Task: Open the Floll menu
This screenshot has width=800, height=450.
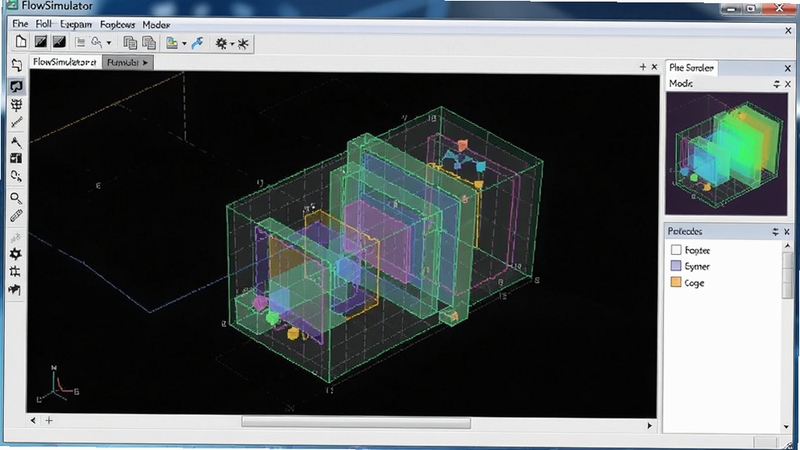Action: [44, 24]
